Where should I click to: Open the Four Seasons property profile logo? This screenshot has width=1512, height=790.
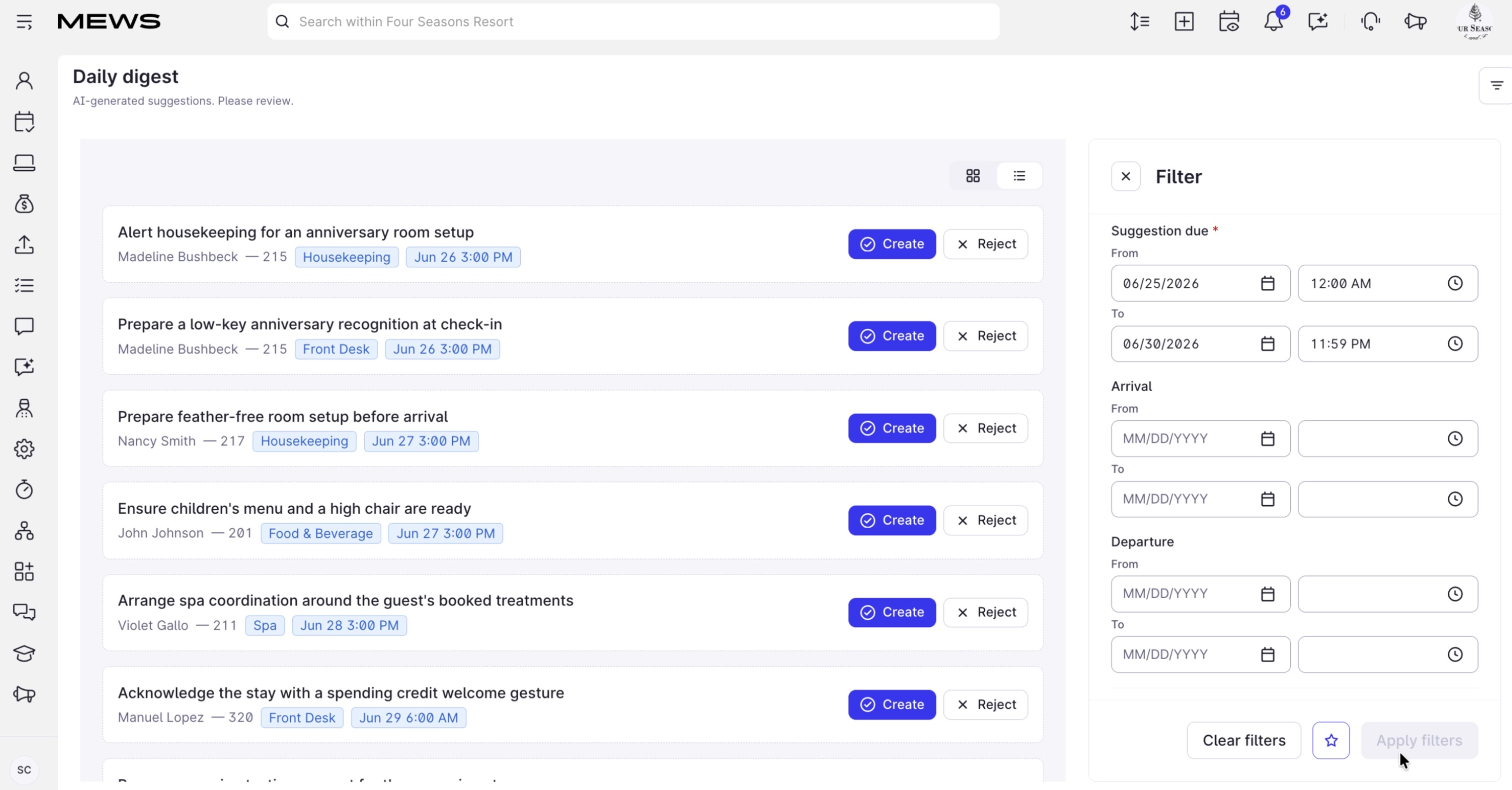tap(1474, 22)
